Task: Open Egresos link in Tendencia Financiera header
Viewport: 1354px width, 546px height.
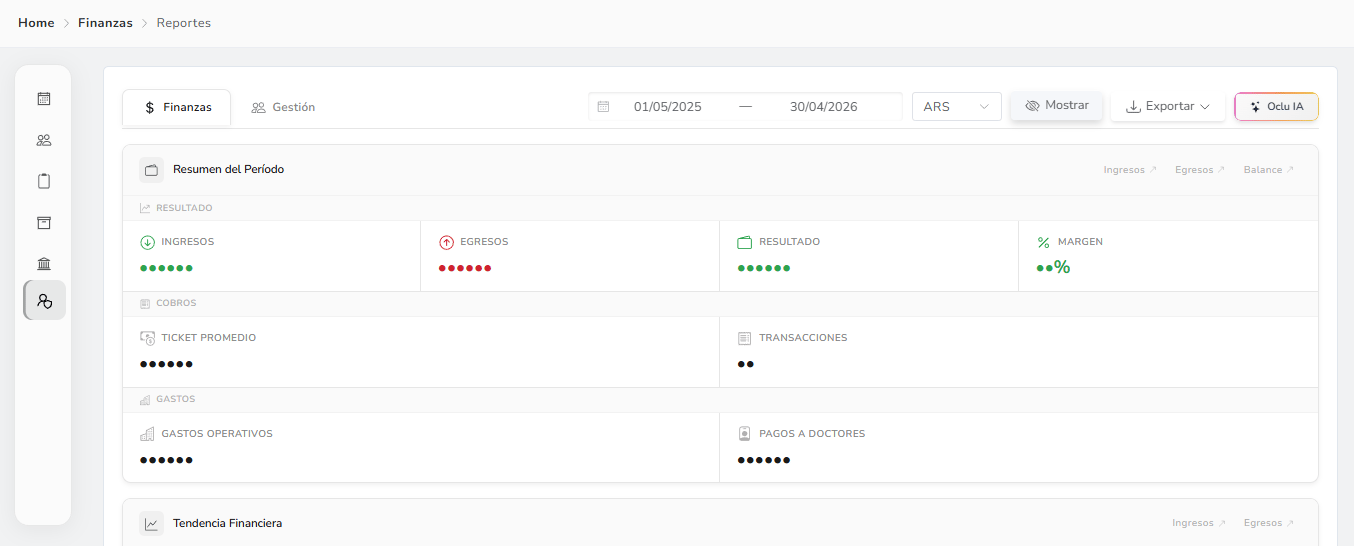Action: [1269, 523]
